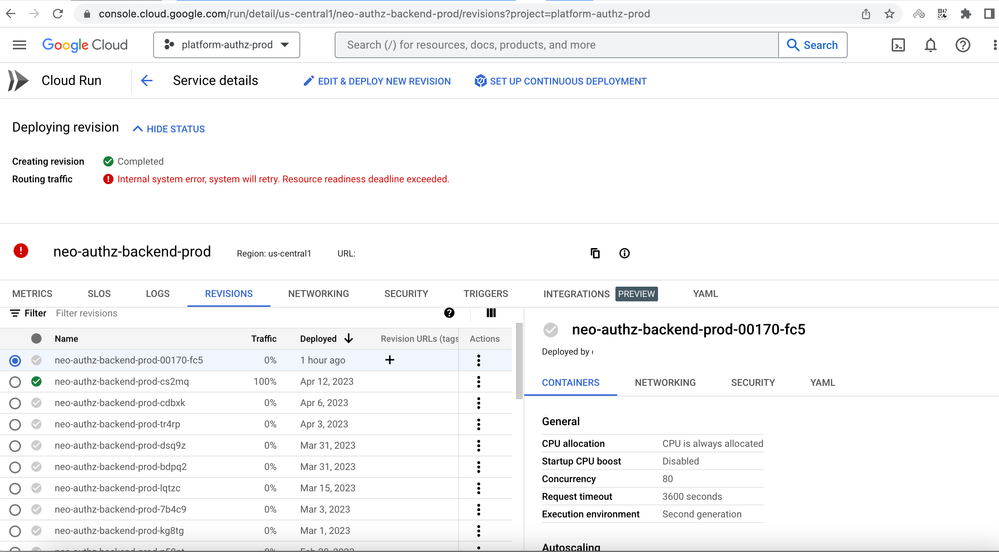Switch to the LOGS tab

point(157,294)
